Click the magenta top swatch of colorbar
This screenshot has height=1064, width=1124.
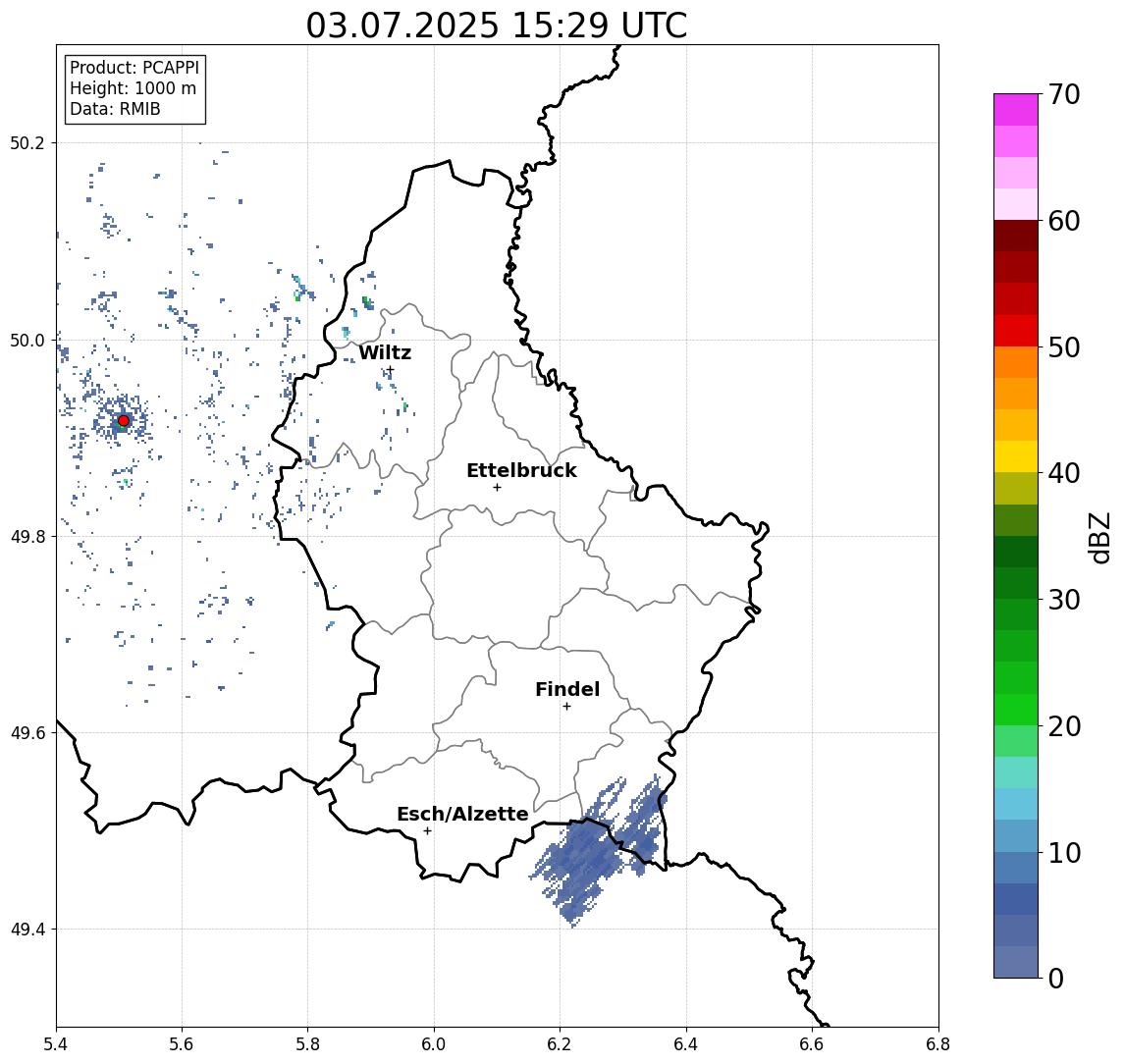1016,110
